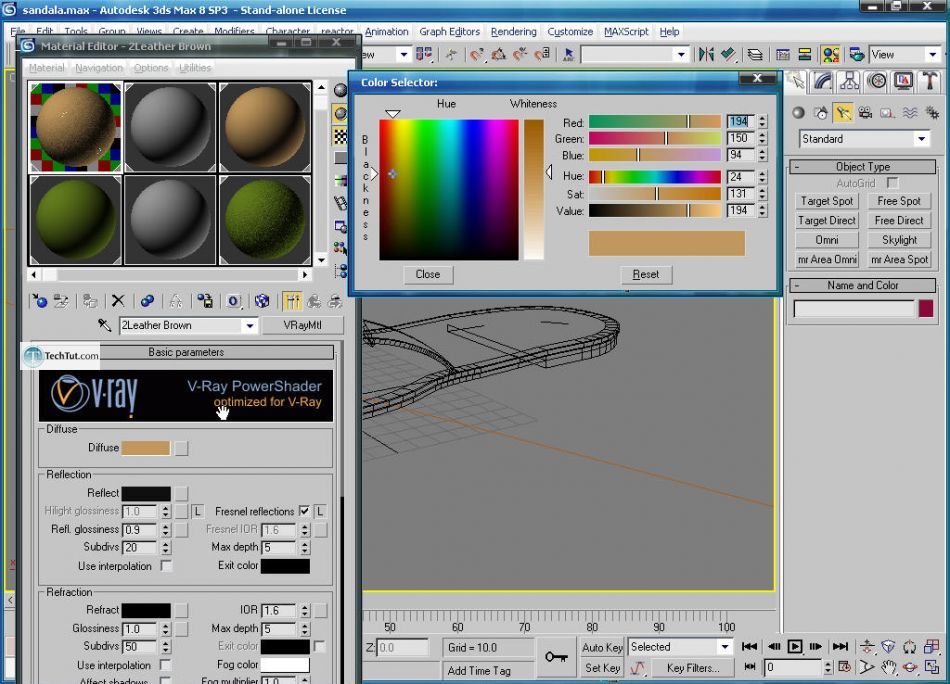
Task: Click the VRayMtl material type button
Action: pos(302,325)
